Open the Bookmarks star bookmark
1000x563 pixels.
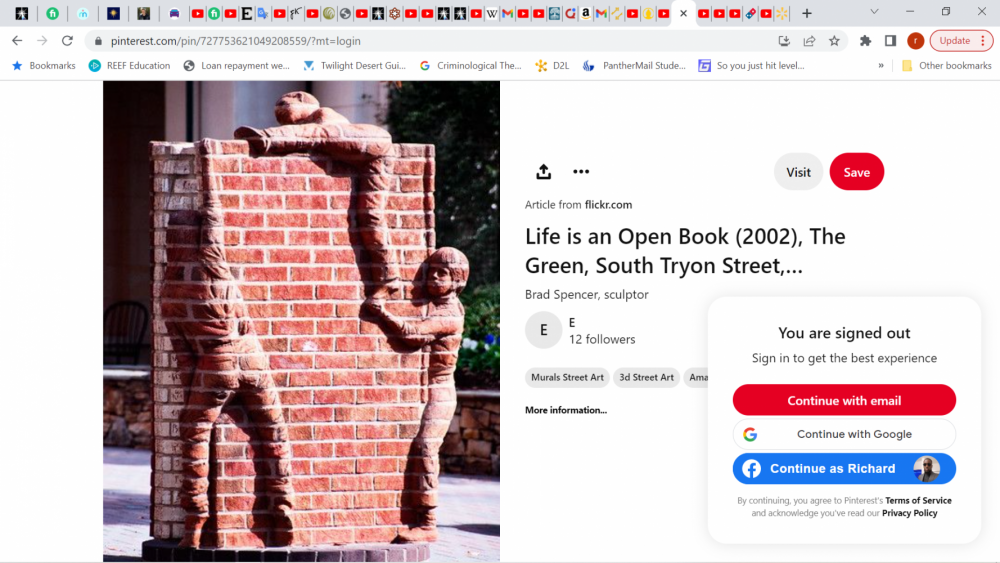(43, 65)
